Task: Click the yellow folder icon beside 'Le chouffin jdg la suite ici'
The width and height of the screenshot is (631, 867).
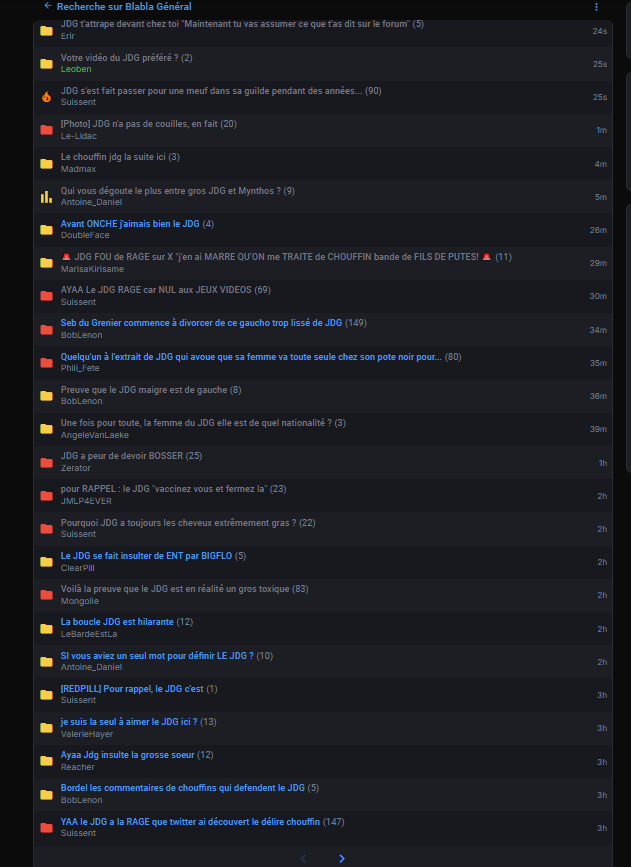Action: pos(46,163)
